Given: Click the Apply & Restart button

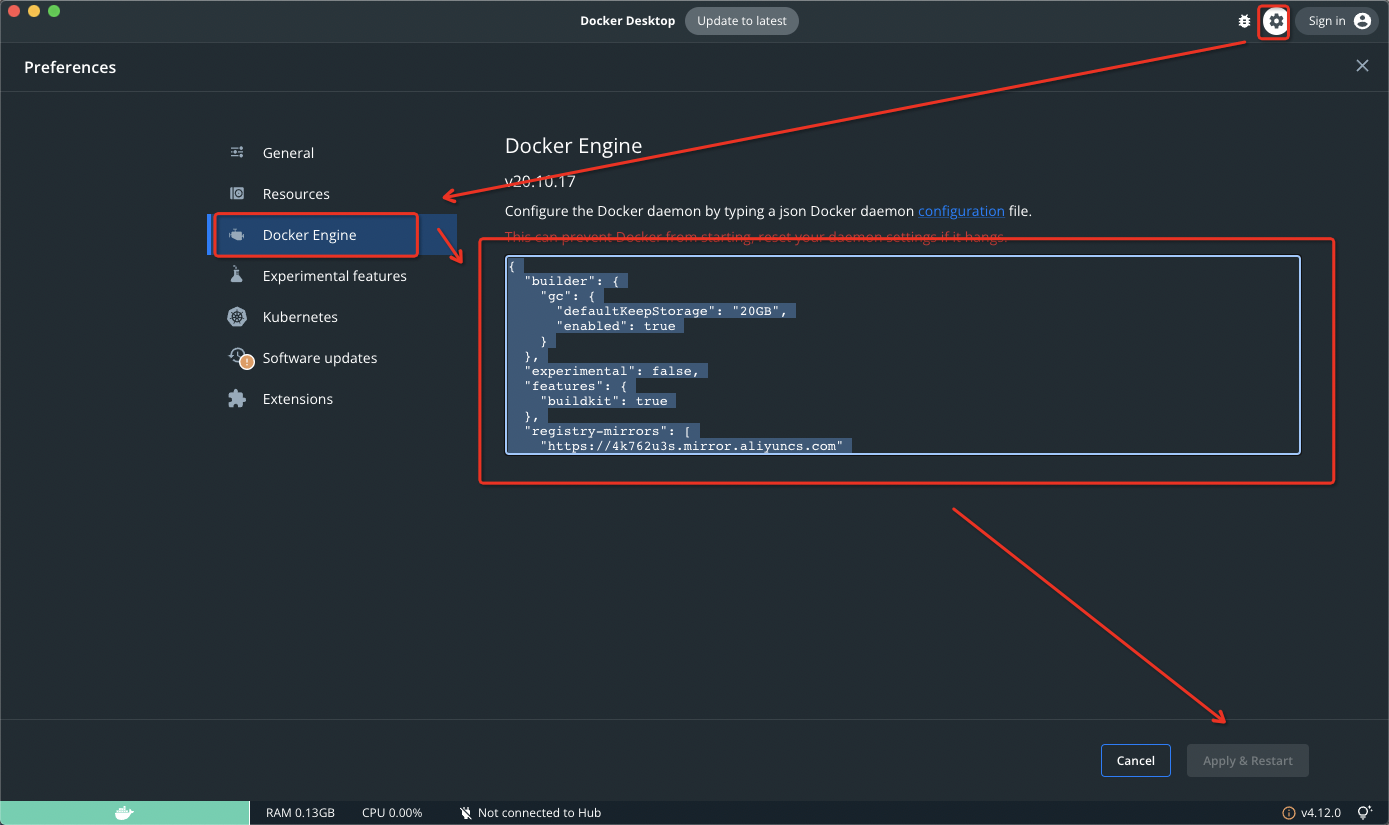Looking at the screenshot, I should (x=1248, y=760).
